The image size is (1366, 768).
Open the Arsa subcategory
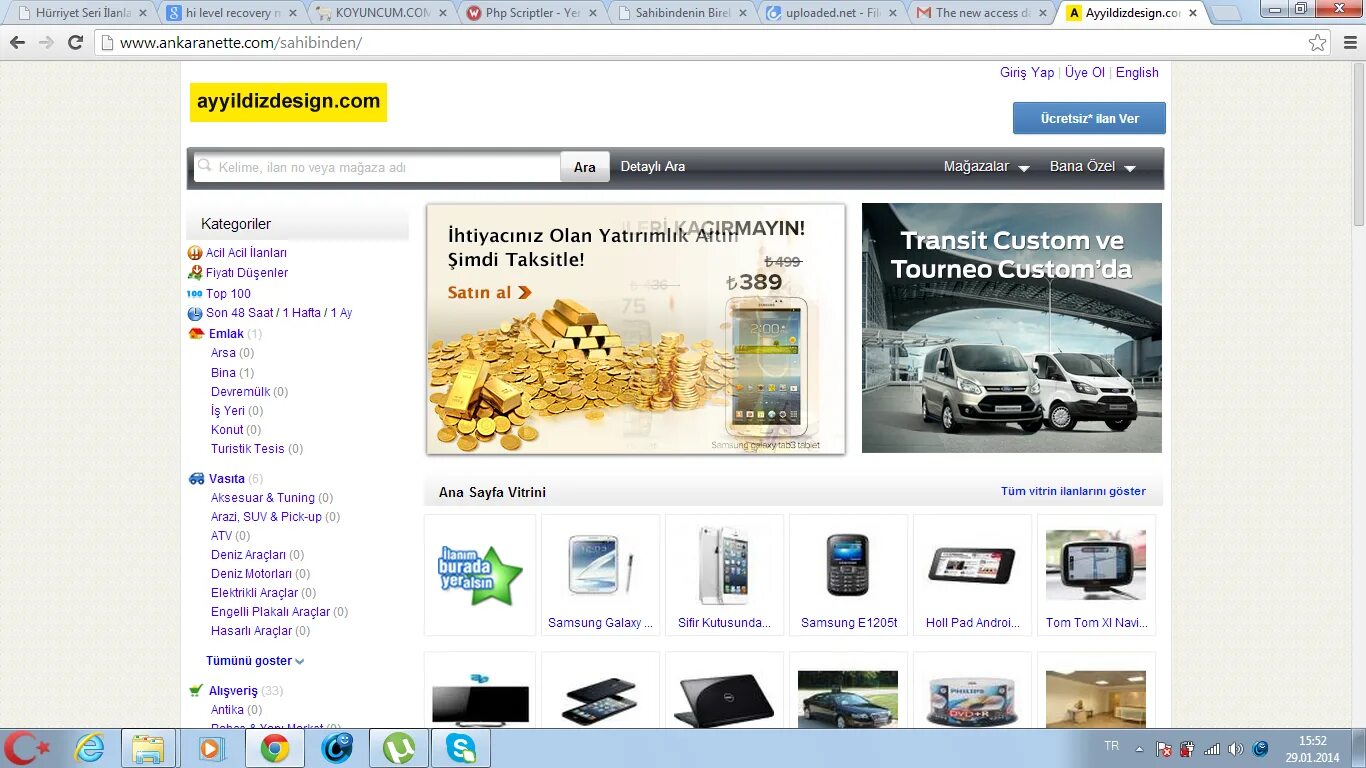(223, 353)
